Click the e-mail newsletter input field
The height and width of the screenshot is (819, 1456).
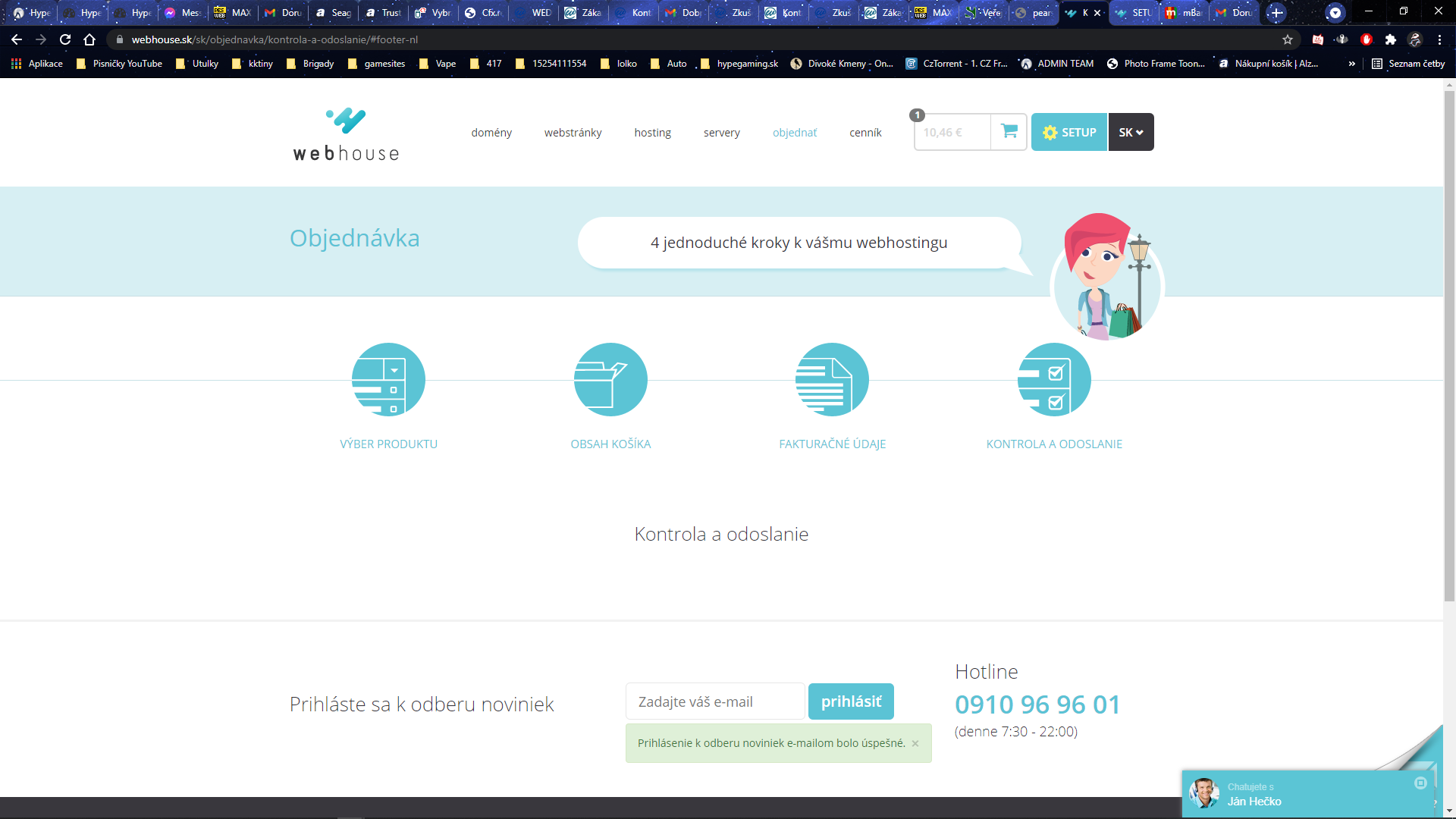click(x=714, y=701)
